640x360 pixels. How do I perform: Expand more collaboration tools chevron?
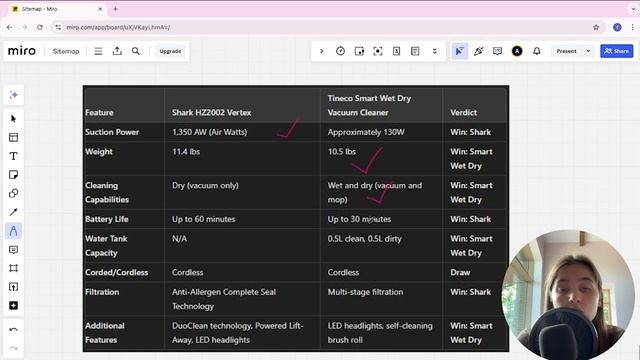(435, 51)
